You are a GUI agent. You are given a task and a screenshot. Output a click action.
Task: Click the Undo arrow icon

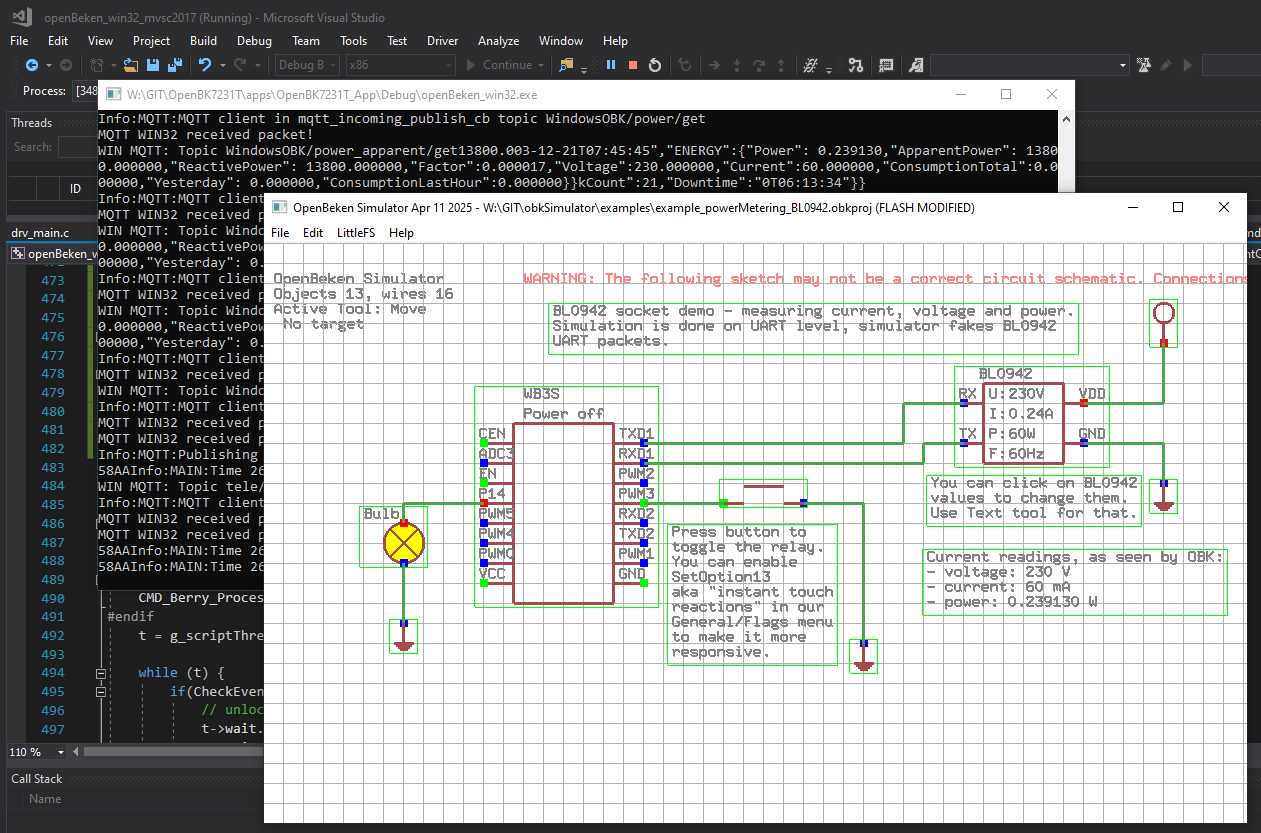pos(205,65)
